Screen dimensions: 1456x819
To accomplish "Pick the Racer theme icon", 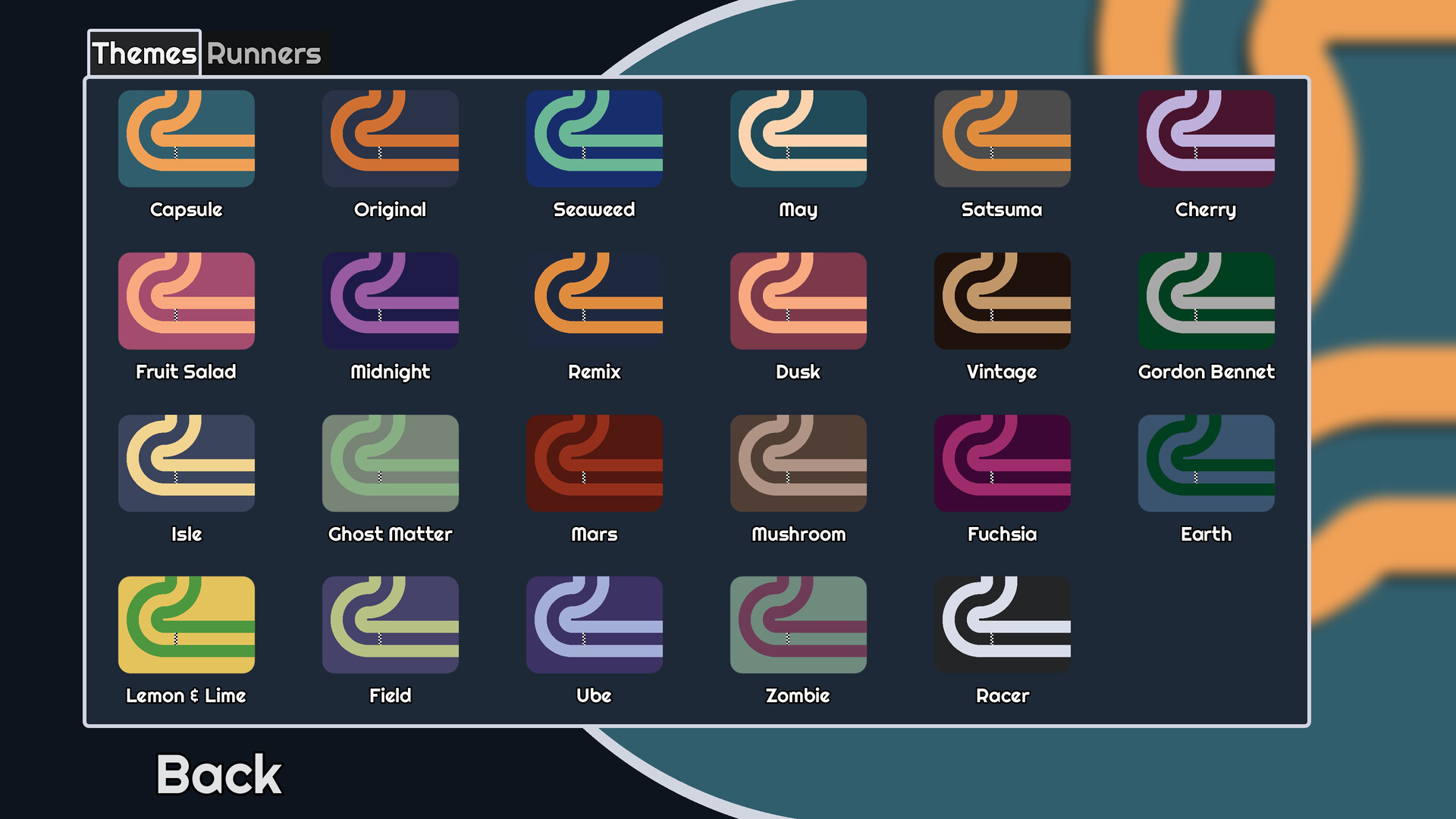I will 1002,625.
